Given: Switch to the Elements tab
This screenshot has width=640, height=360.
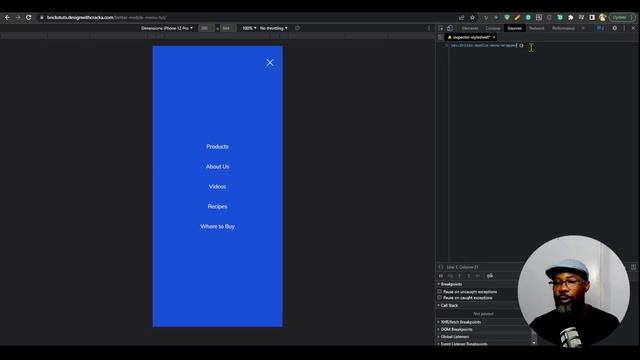Looking at the screenshot, I should click(x=470, y=28).
